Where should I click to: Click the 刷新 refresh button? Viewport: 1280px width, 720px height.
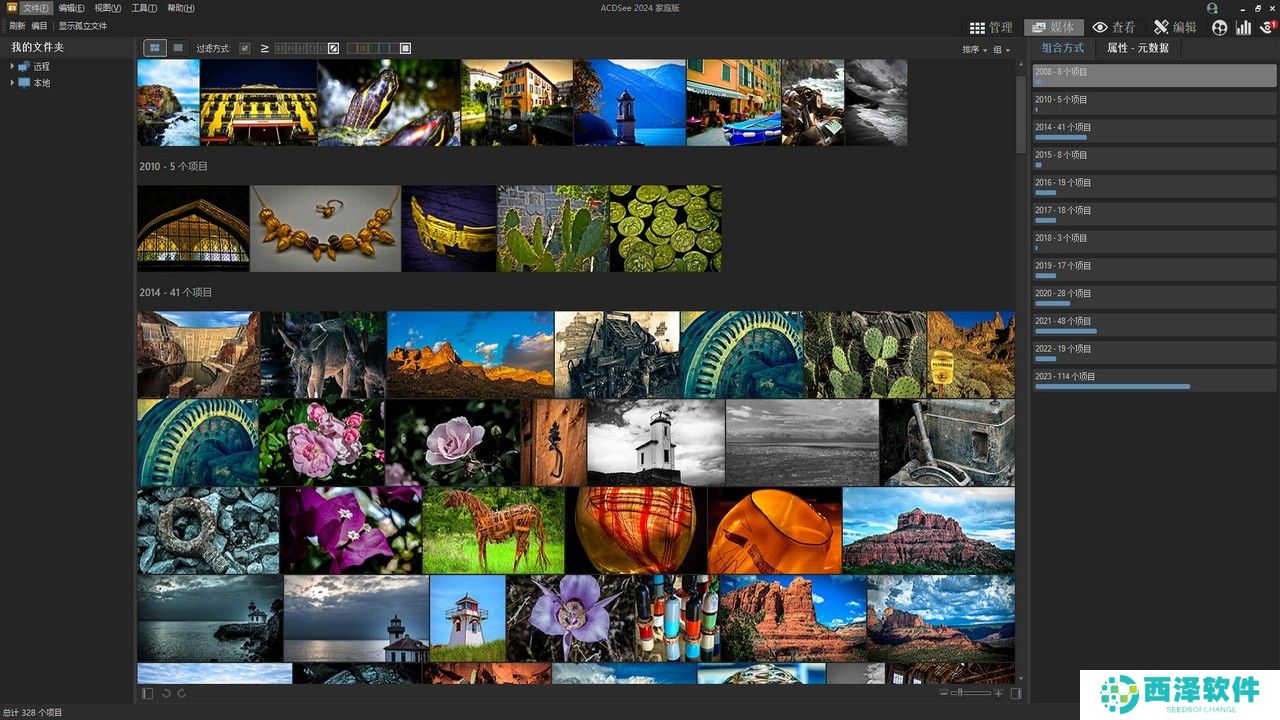[x=17, y=26]
